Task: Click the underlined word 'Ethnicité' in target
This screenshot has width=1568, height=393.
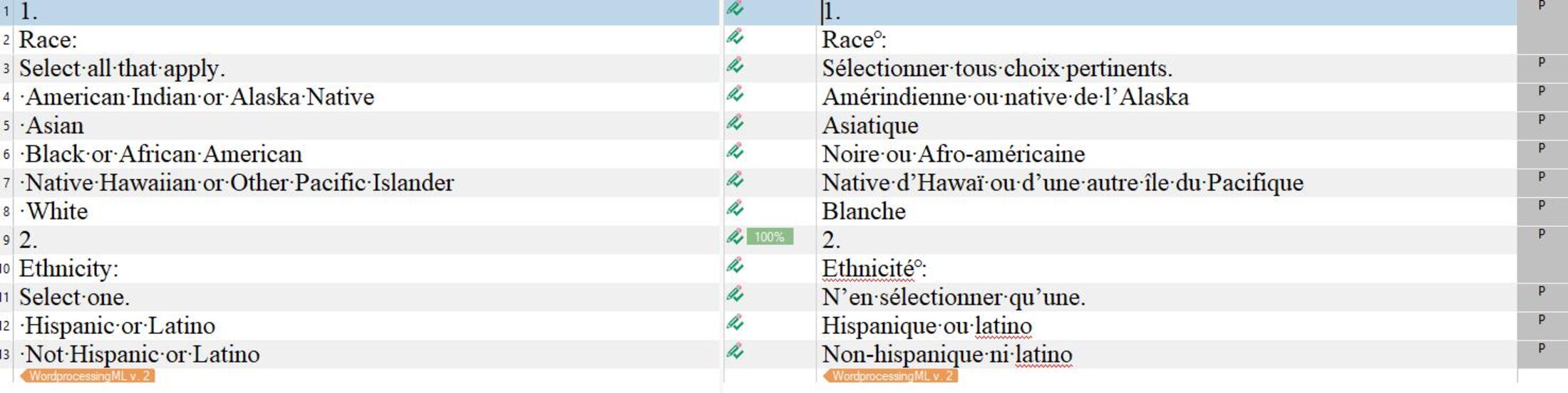Action: coord(867,269)
